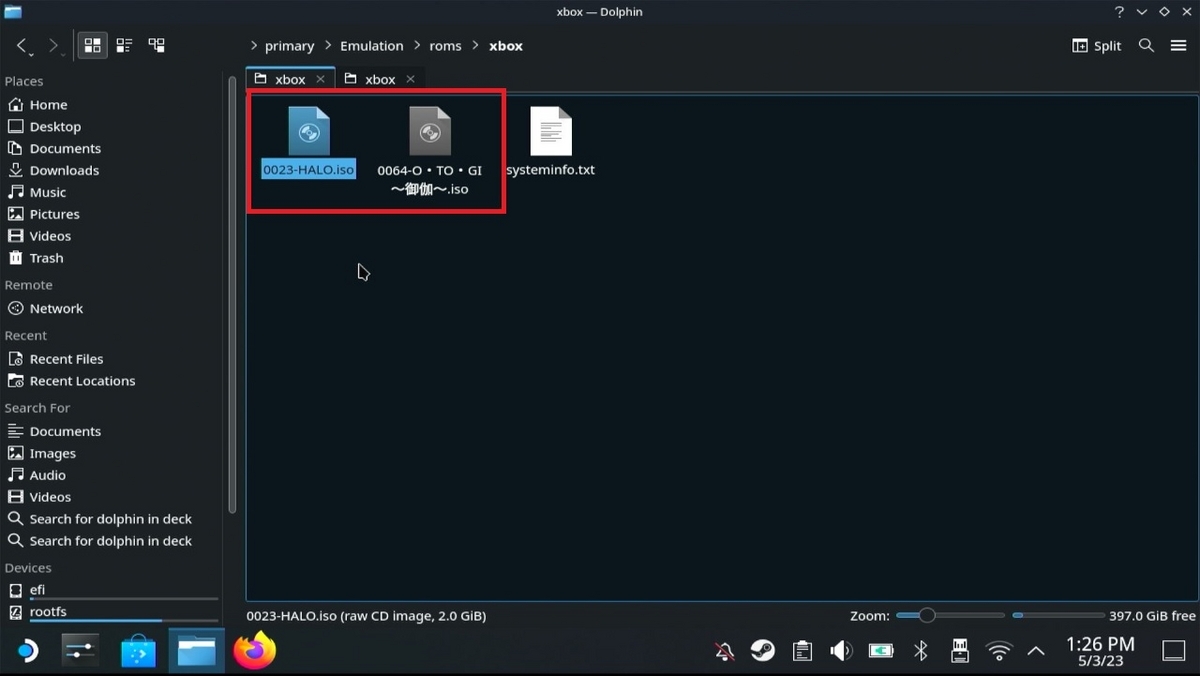
Task: Open Discover store from taskbar
Action: [x=138, y=651]
